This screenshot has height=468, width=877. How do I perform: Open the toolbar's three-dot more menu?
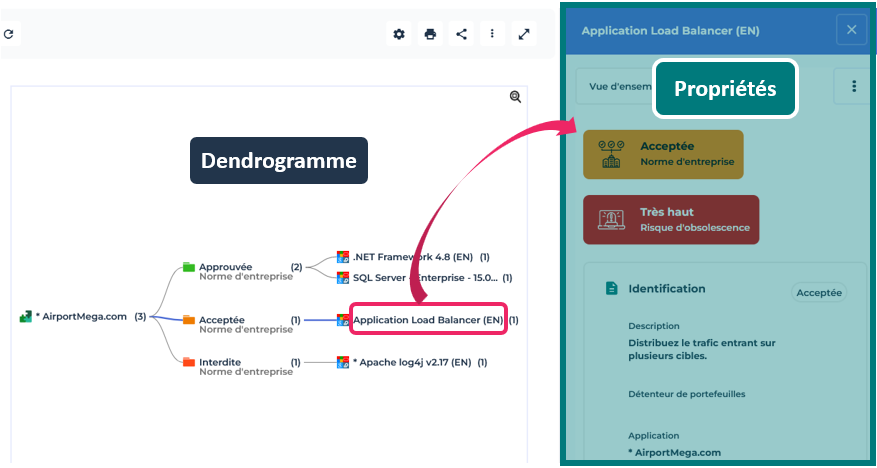click(x=492, y=34)
